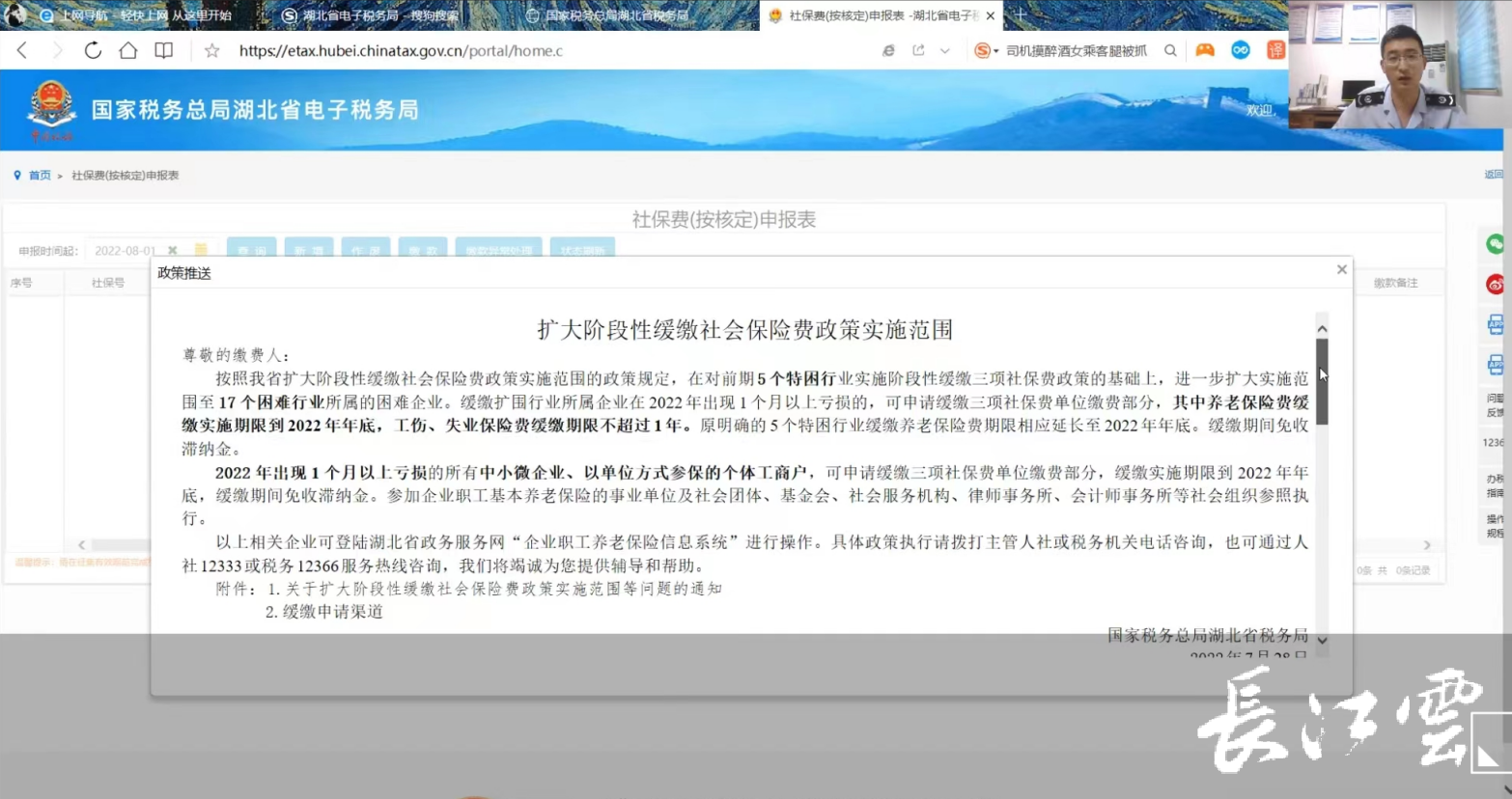The height and width of the screenshot is (799, 1512).
Task: Open the reading mode book icon
Action: [164, 50]
